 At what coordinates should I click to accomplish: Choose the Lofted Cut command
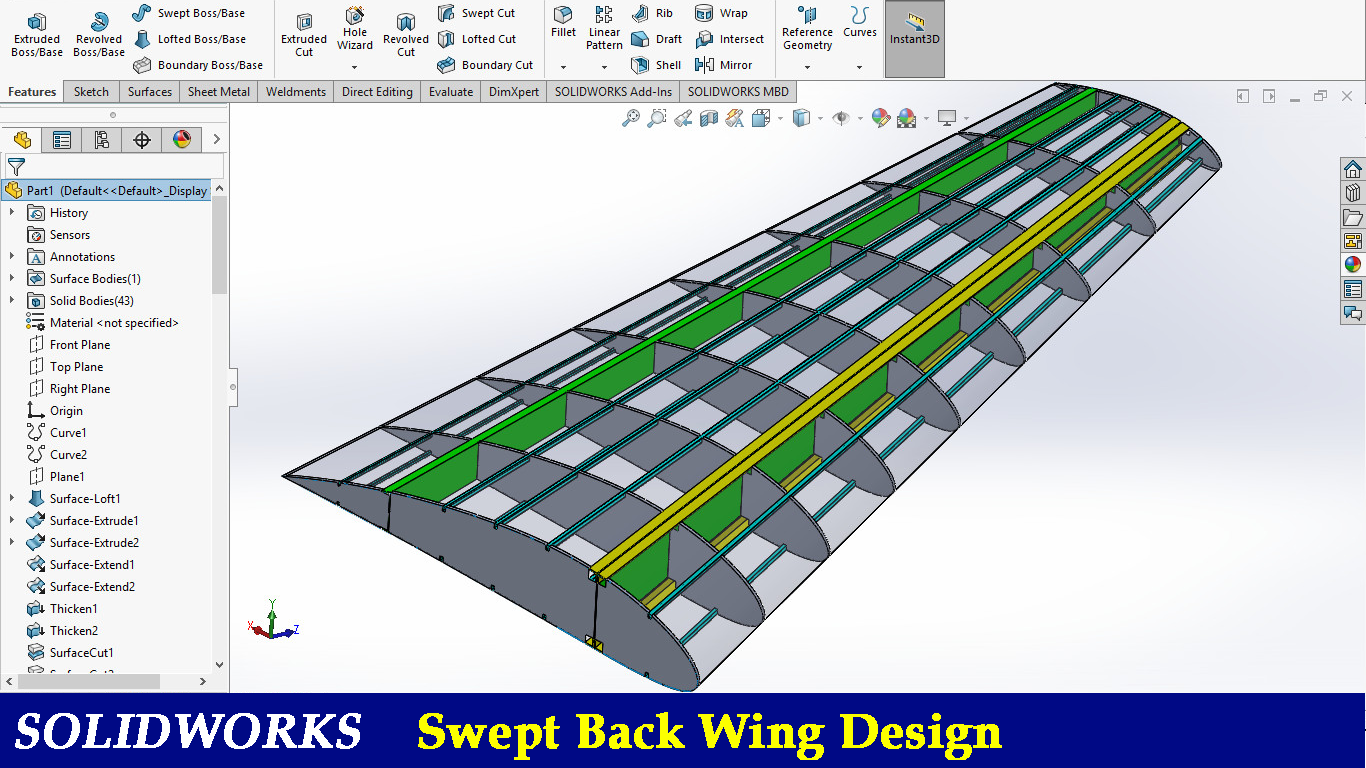point(477,39)
